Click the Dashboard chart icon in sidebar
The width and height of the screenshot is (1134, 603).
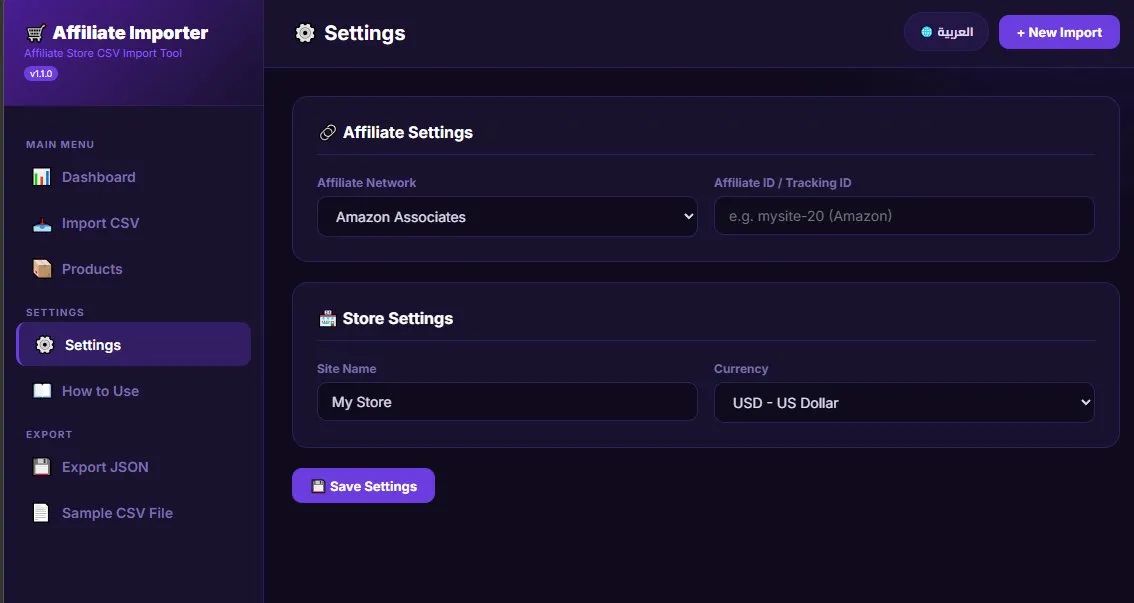coord(41,177)
